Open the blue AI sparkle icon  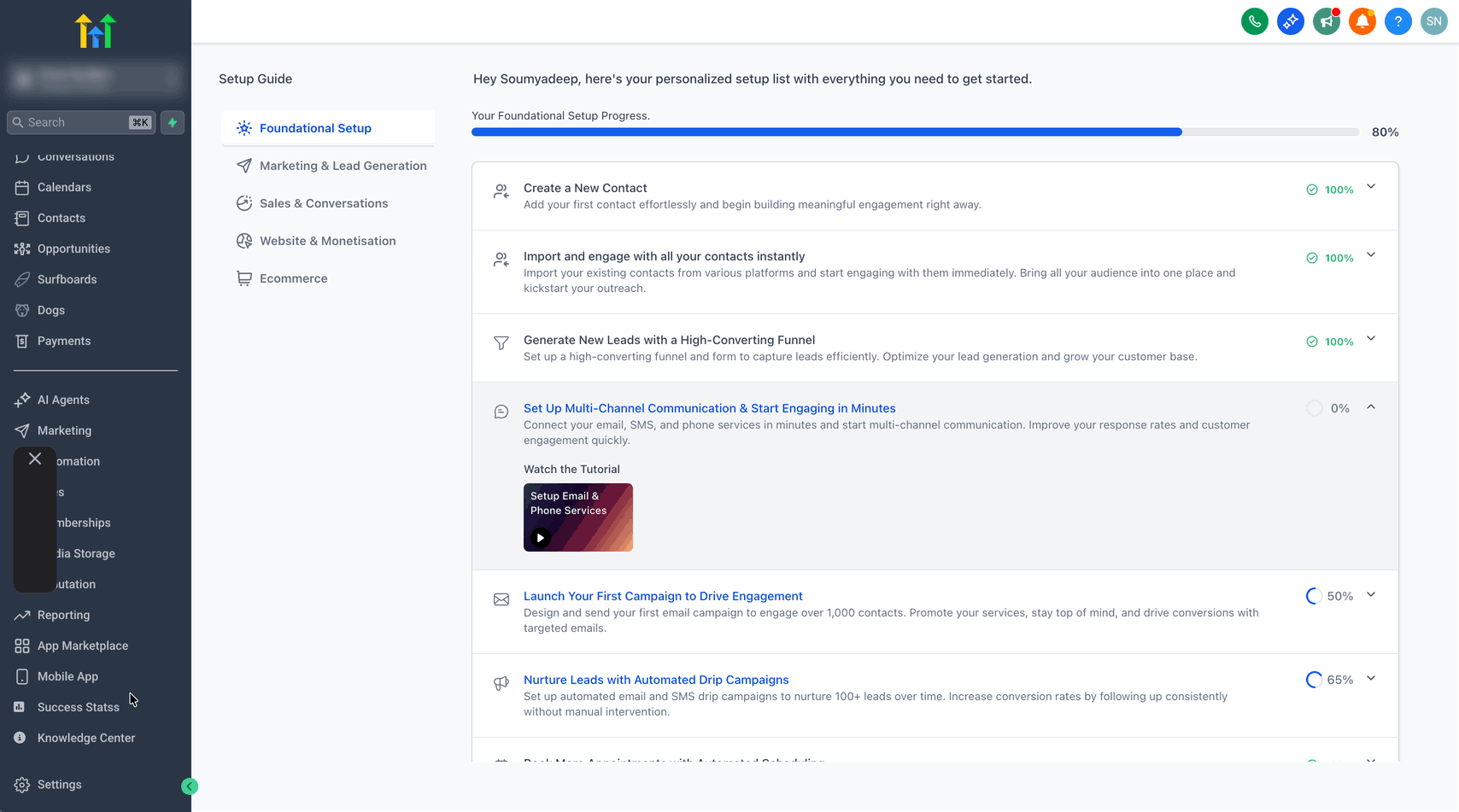pyautogui.click(x=1290, y=21)
